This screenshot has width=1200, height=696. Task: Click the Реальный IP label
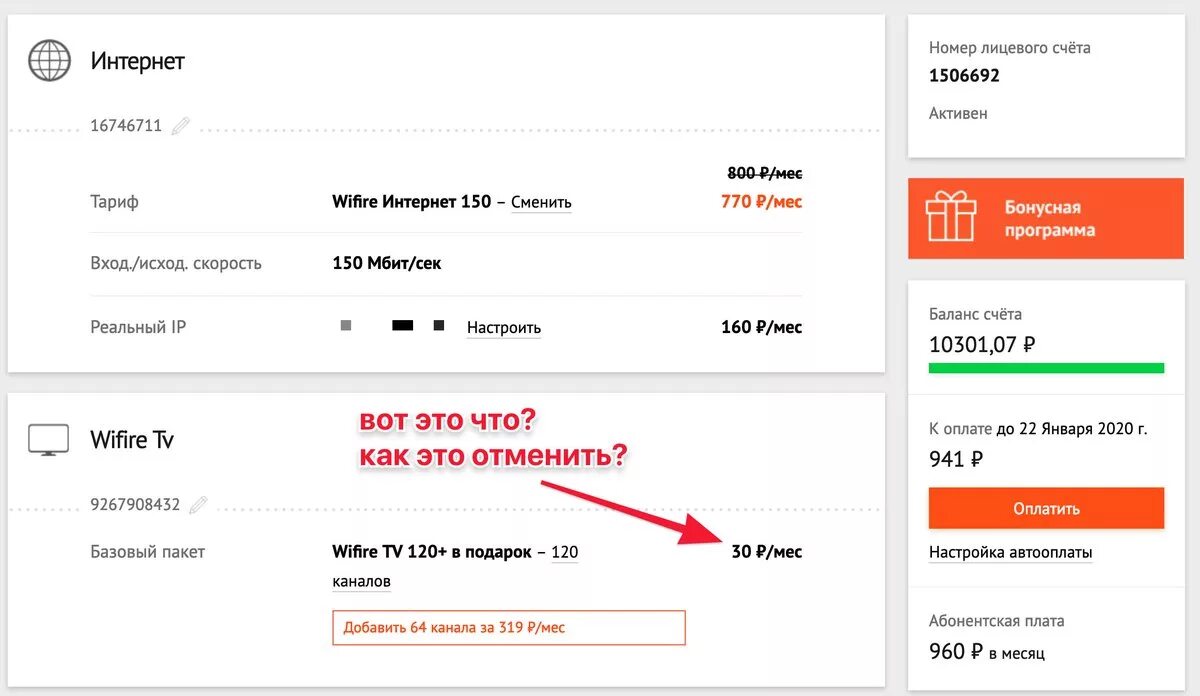pyautogui.click(x=139, y=327)
